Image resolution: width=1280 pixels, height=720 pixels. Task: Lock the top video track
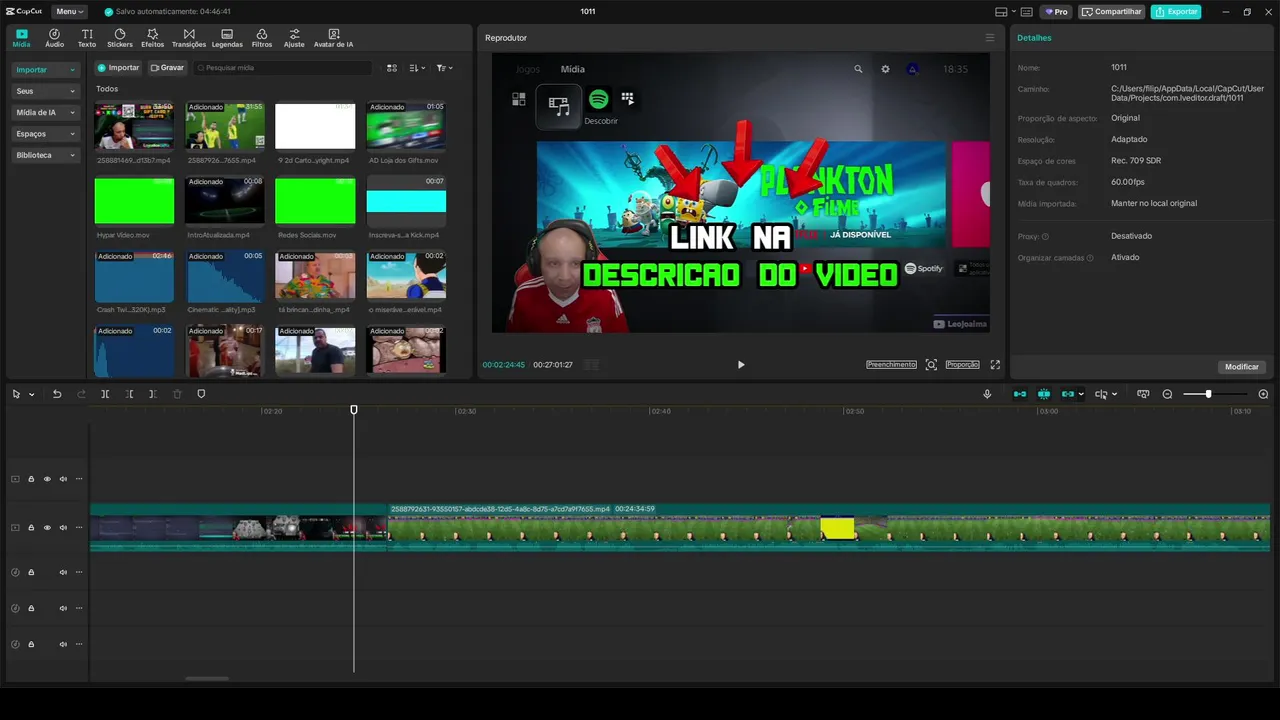coord(31,479)
